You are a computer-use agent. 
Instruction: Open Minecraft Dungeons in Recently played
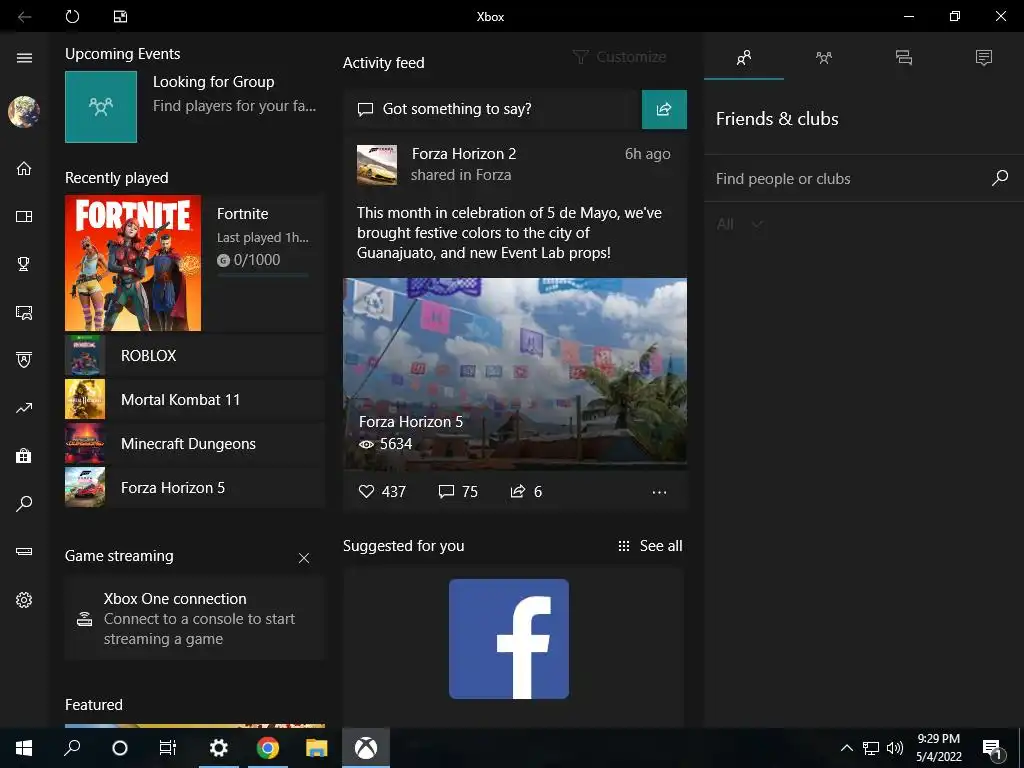coord(195,443)
